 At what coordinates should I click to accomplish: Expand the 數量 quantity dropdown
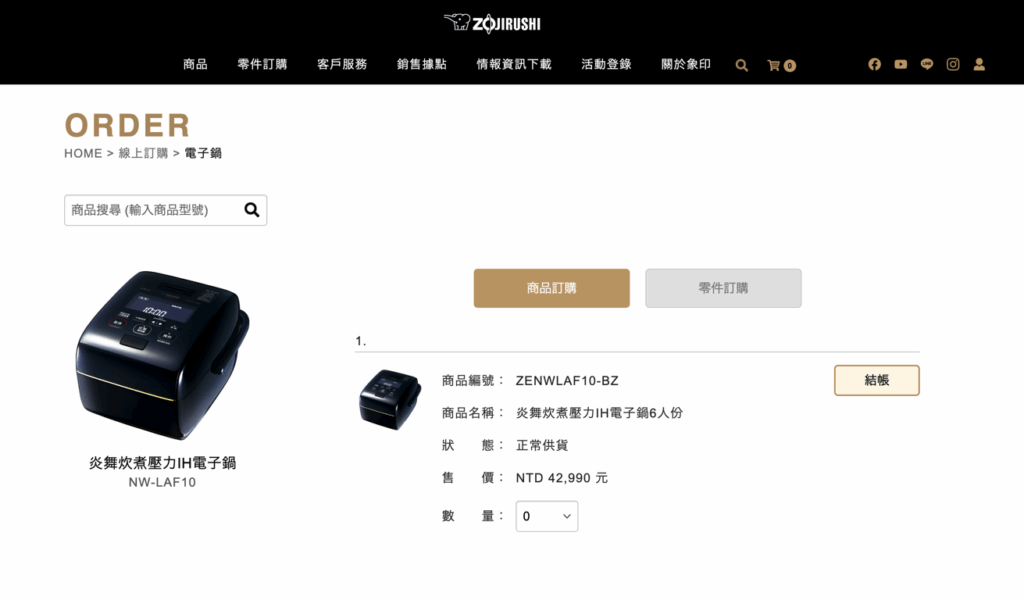point(547,516)
